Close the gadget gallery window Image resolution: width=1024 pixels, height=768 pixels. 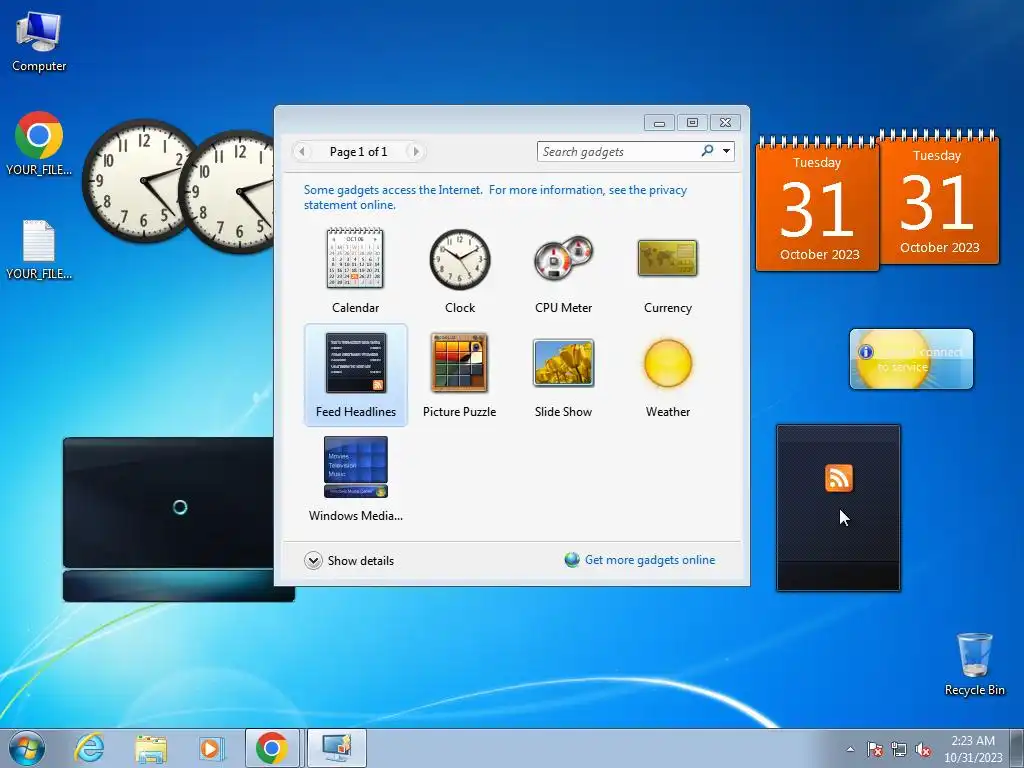coord(725,122)
